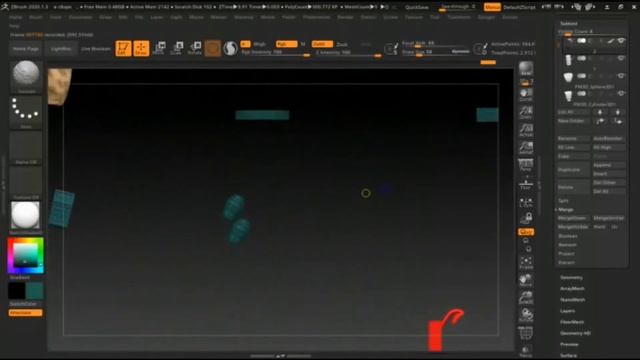Select the Move transform tool in top shelf
This screenshot has width=640, height=360.
click(x=160, y=49)
